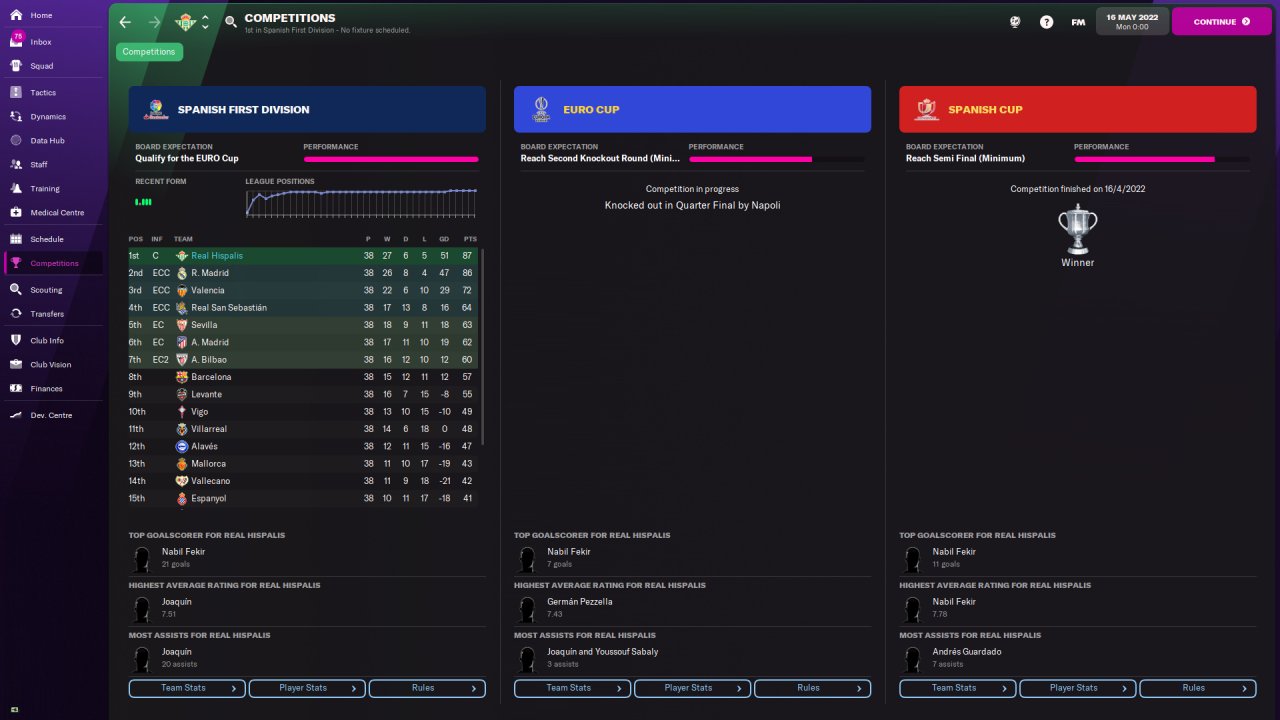1280x720 pixels.
Task: Click the league positions graph
Action: 361,202
